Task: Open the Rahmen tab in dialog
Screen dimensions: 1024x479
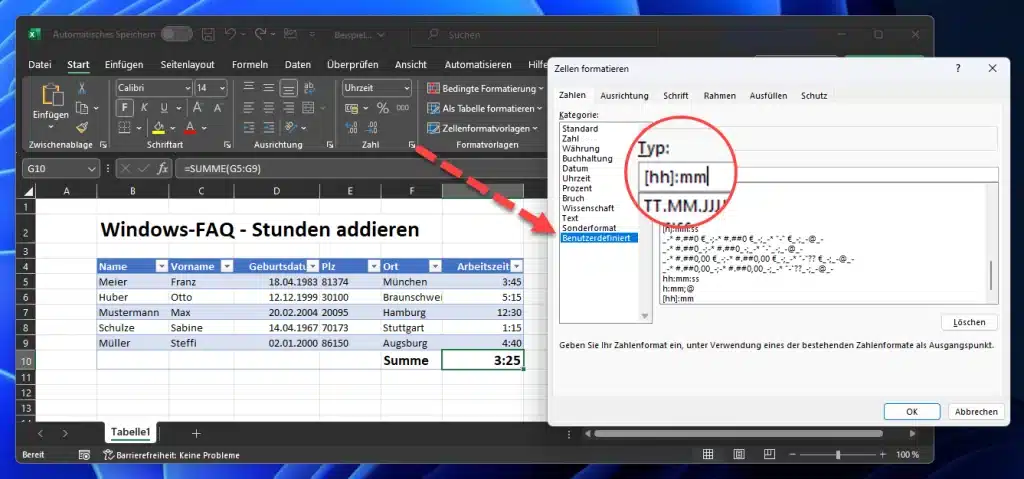Action: [720, 95]
